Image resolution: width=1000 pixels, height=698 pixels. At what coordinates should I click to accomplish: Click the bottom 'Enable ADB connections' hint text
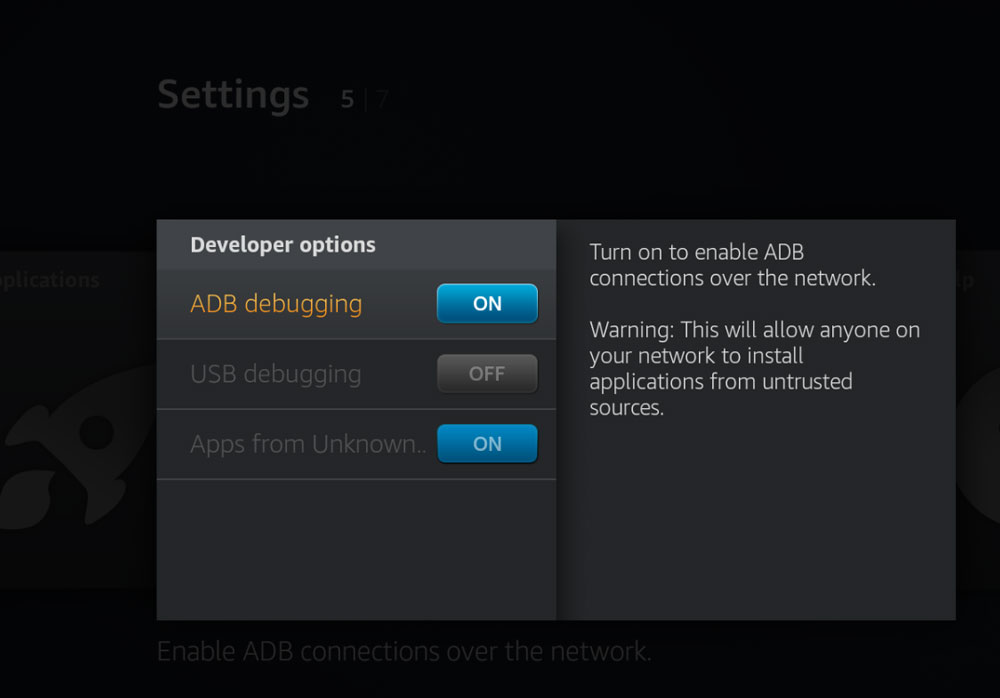(x=404, y=651)
